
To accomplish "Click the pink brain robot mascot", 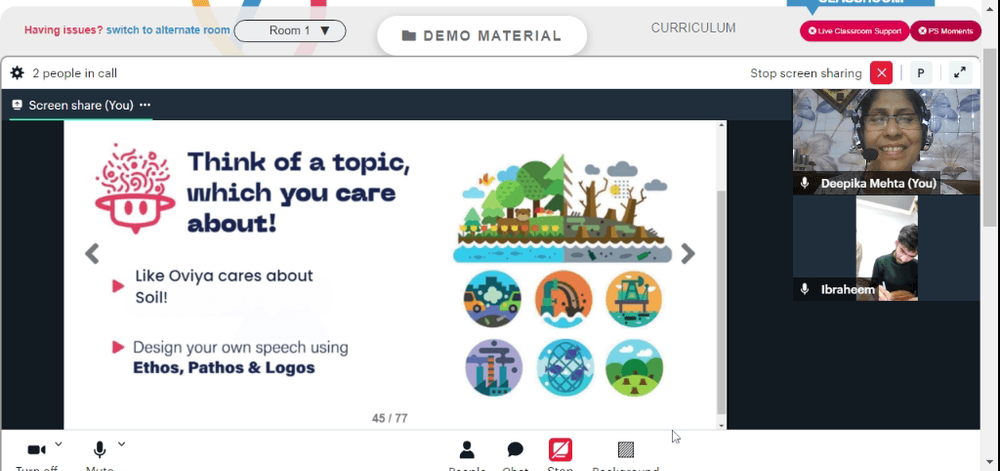I will [x=134, y=188].
